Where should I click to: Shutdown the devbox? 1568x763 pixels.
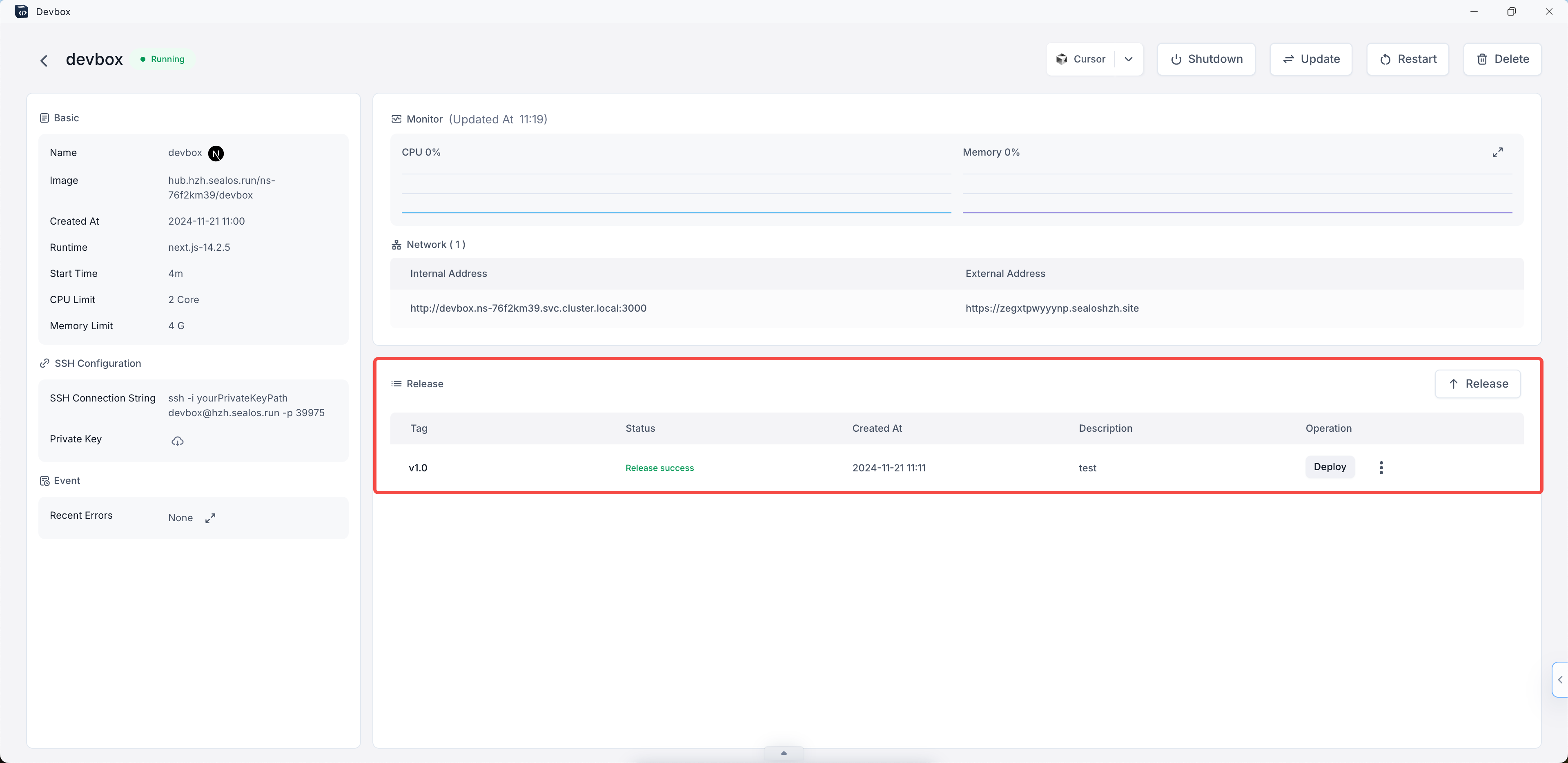[x=1206, y=59]
